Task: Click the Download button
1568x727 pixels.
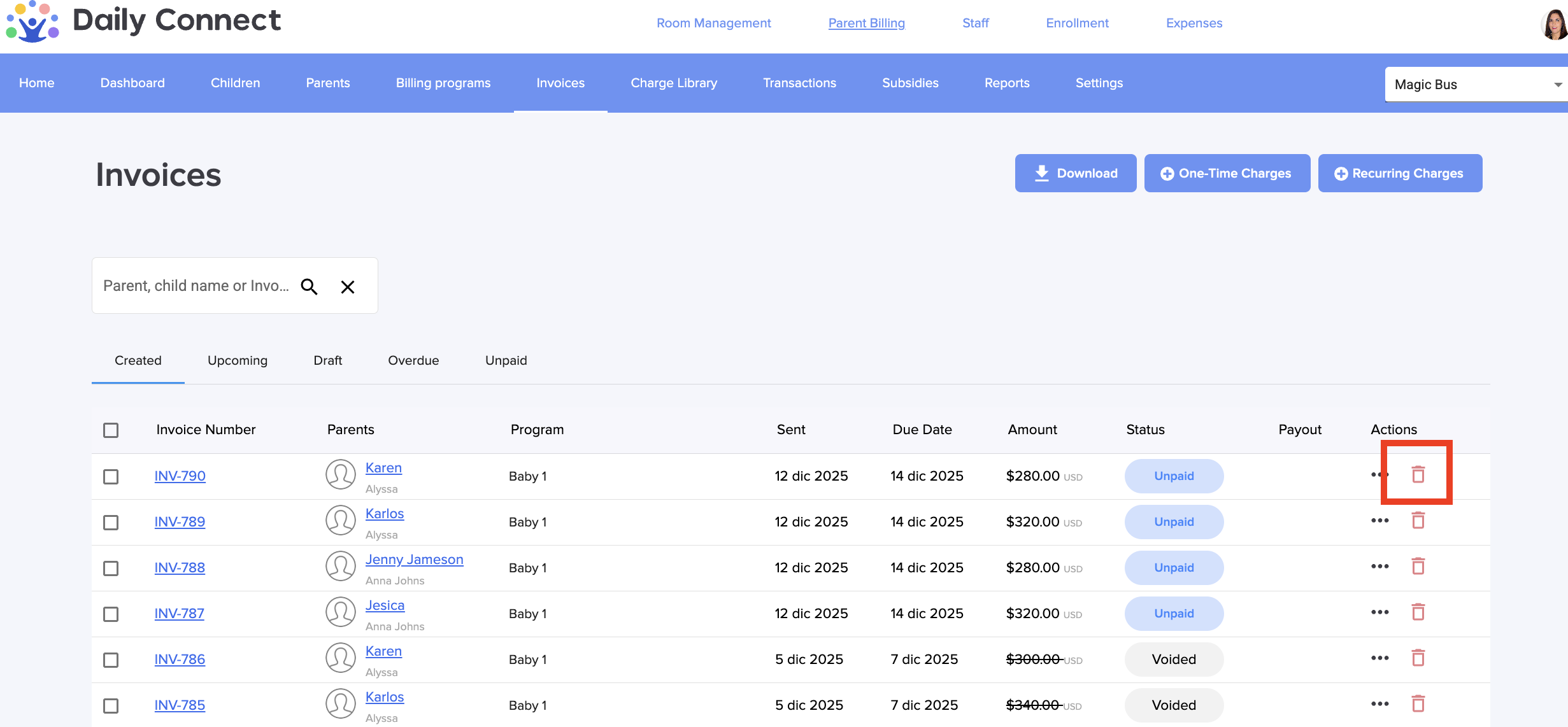Action: click(1075, 173)
